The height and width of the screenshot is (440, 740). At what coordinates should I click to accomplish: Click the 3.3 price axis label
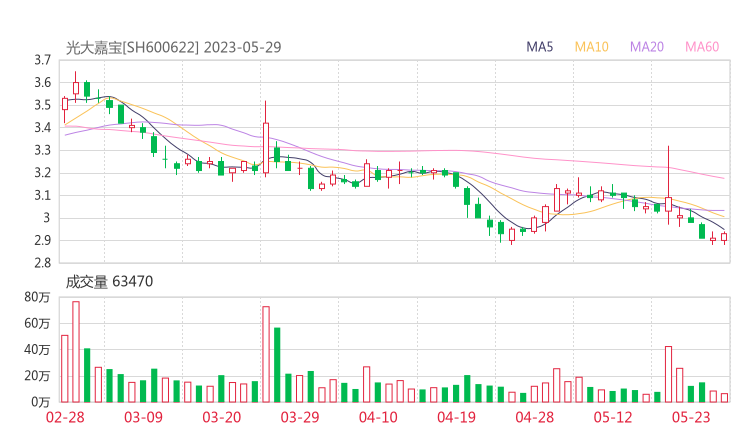(x=42, y=150)
